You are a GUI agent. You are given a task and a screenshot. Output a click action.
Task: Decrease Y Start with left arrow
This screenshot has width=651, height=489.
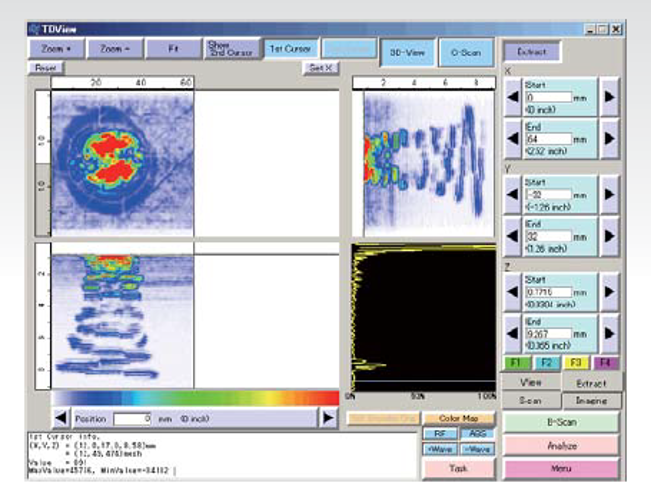click(512, 193)
